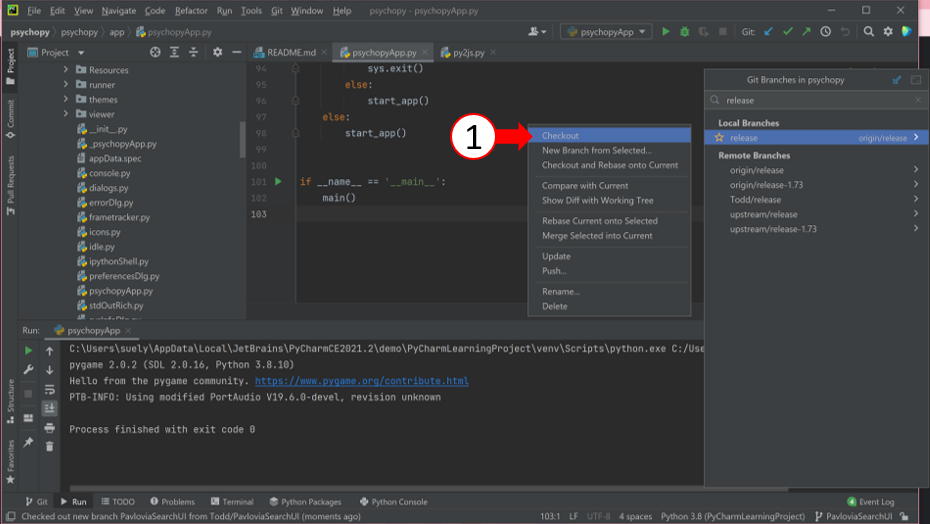The image size is (930, 524).
Task: Click the Select Opened File target icon
Action: pyautogui.click(x=155, y=52)
